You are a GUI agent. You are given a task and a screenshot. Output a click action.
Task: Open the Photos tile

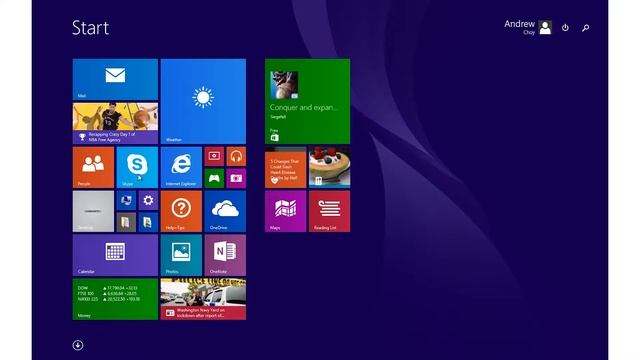coord(181,256)
